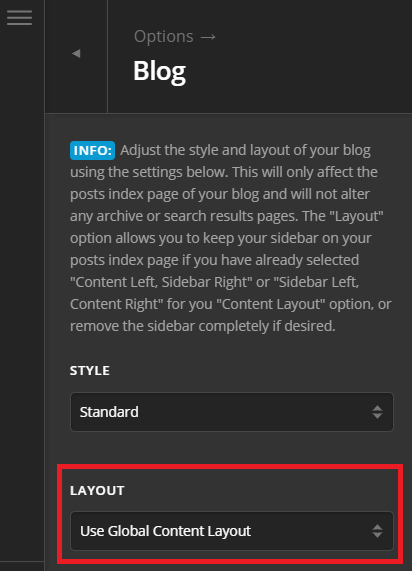Click "remove the sidebar completely" sentence
Screen dimensions: 412x571
tap(170, 326)
